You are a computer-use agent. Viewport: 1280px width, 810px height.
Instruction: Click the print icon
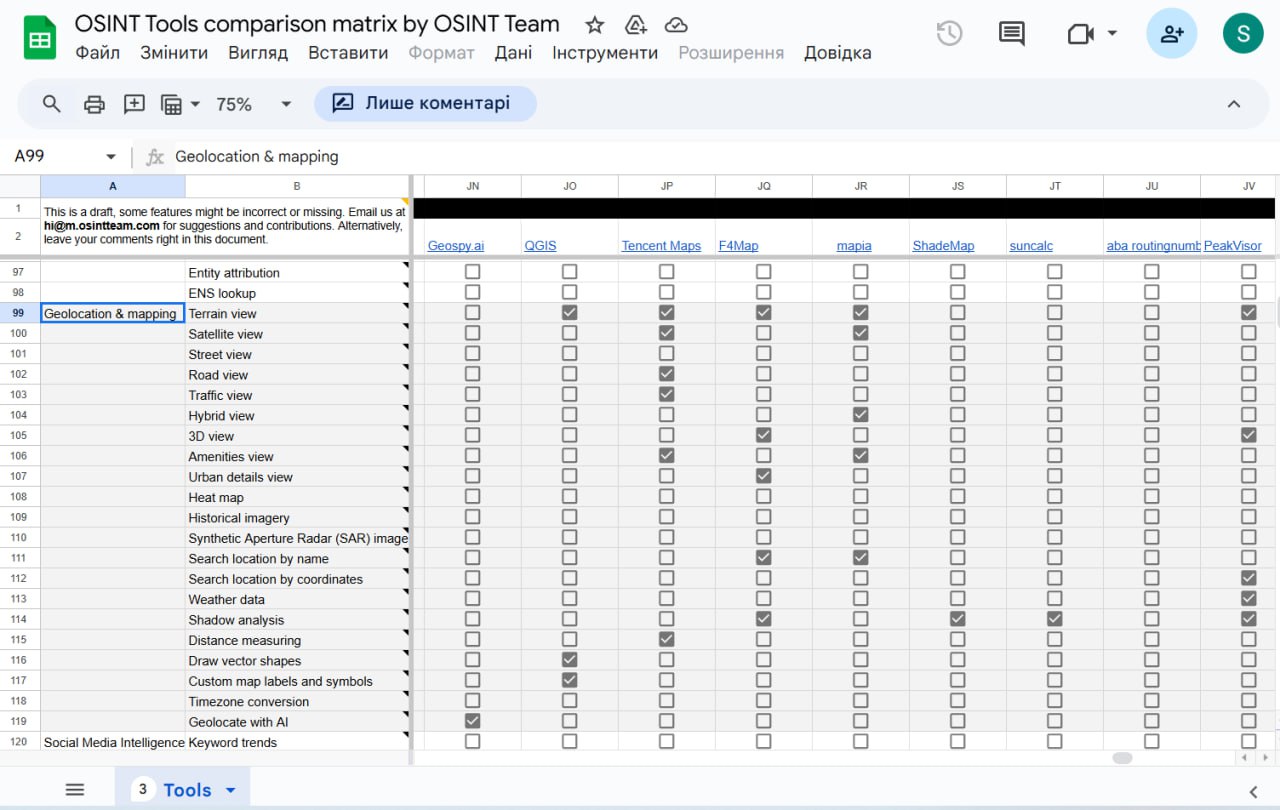94,104
